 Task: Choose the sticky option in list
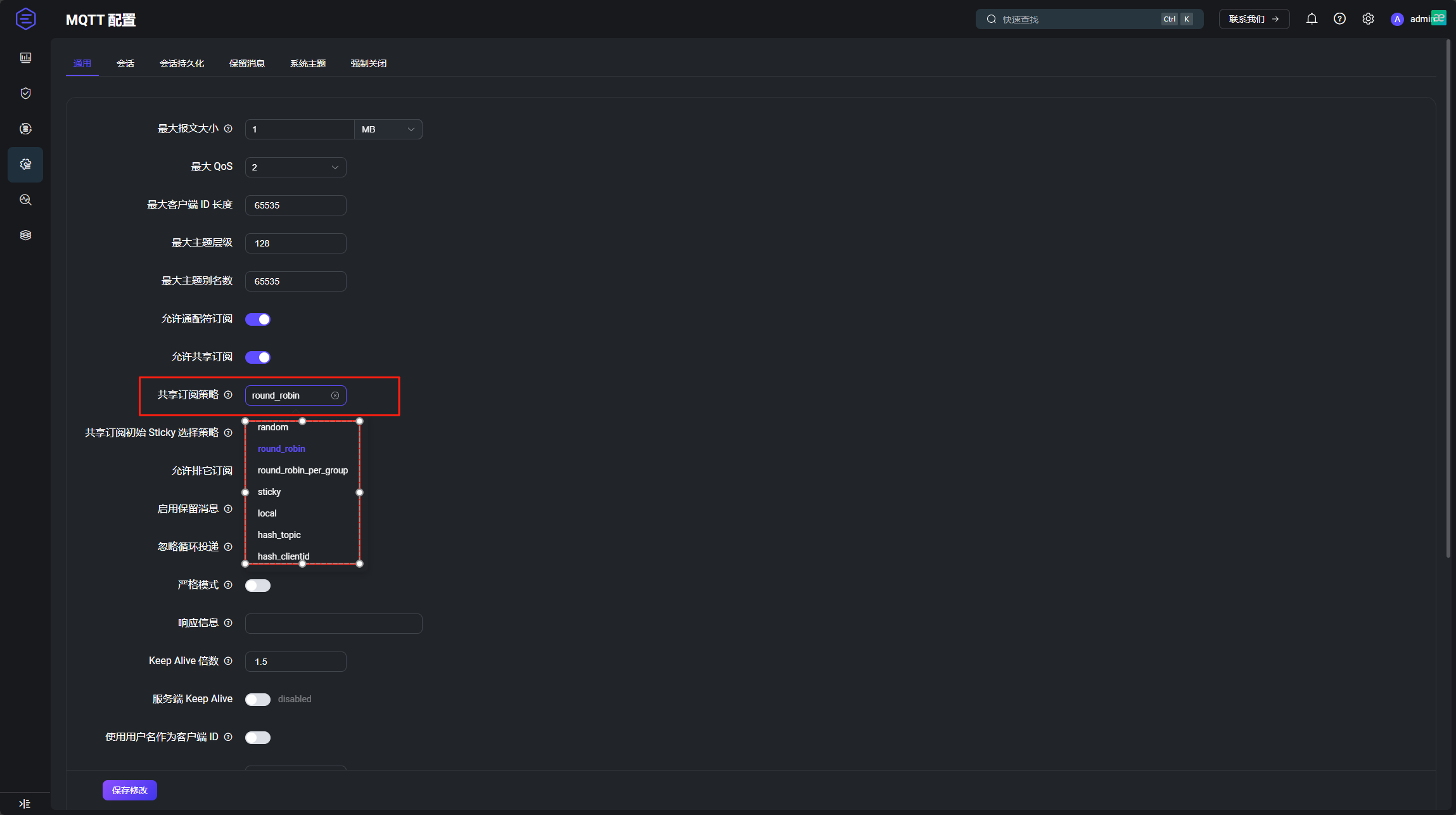[x=269, y=492]
